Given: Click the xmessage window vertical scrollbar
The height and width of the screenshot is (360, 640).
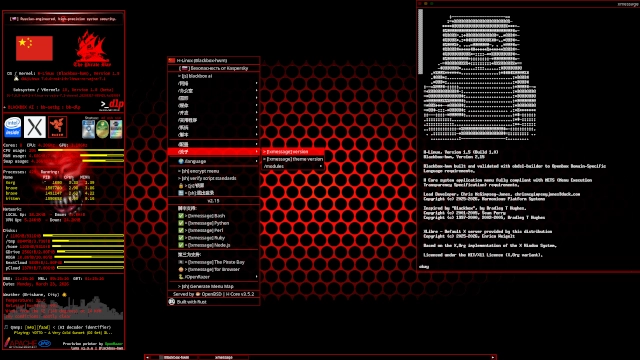Looking at the screenshot, I should (x=420, y=42).
